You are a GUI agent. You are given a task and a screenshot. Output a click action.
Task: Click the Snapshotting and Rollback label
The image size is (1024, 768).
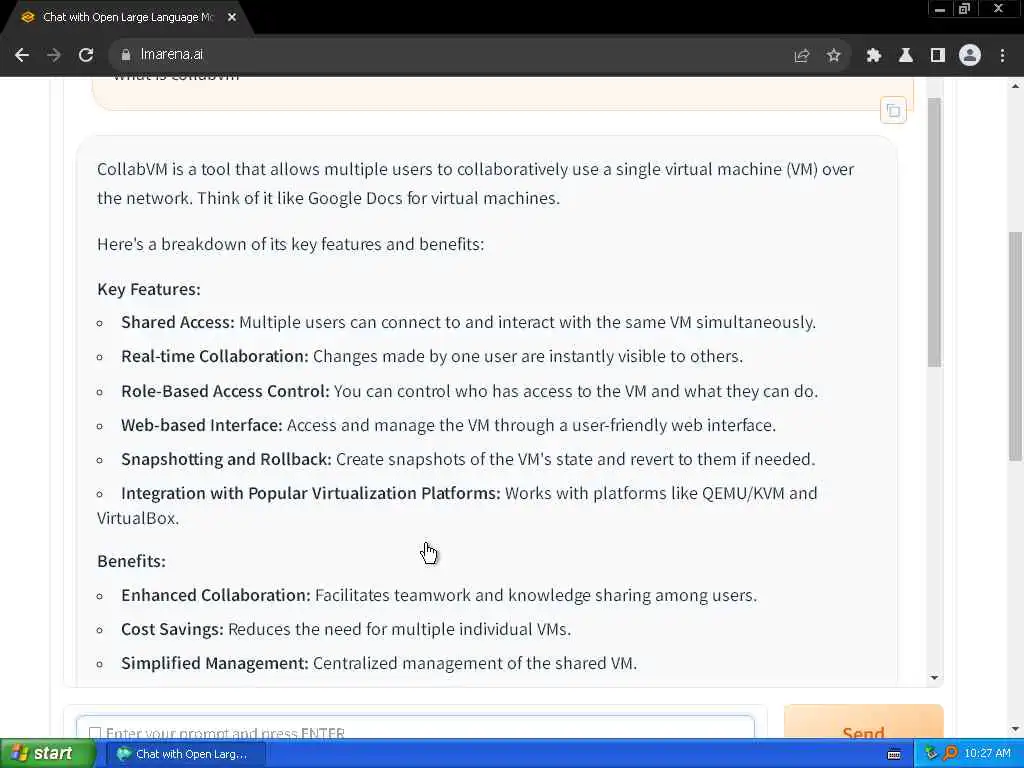tap(227, 459)
